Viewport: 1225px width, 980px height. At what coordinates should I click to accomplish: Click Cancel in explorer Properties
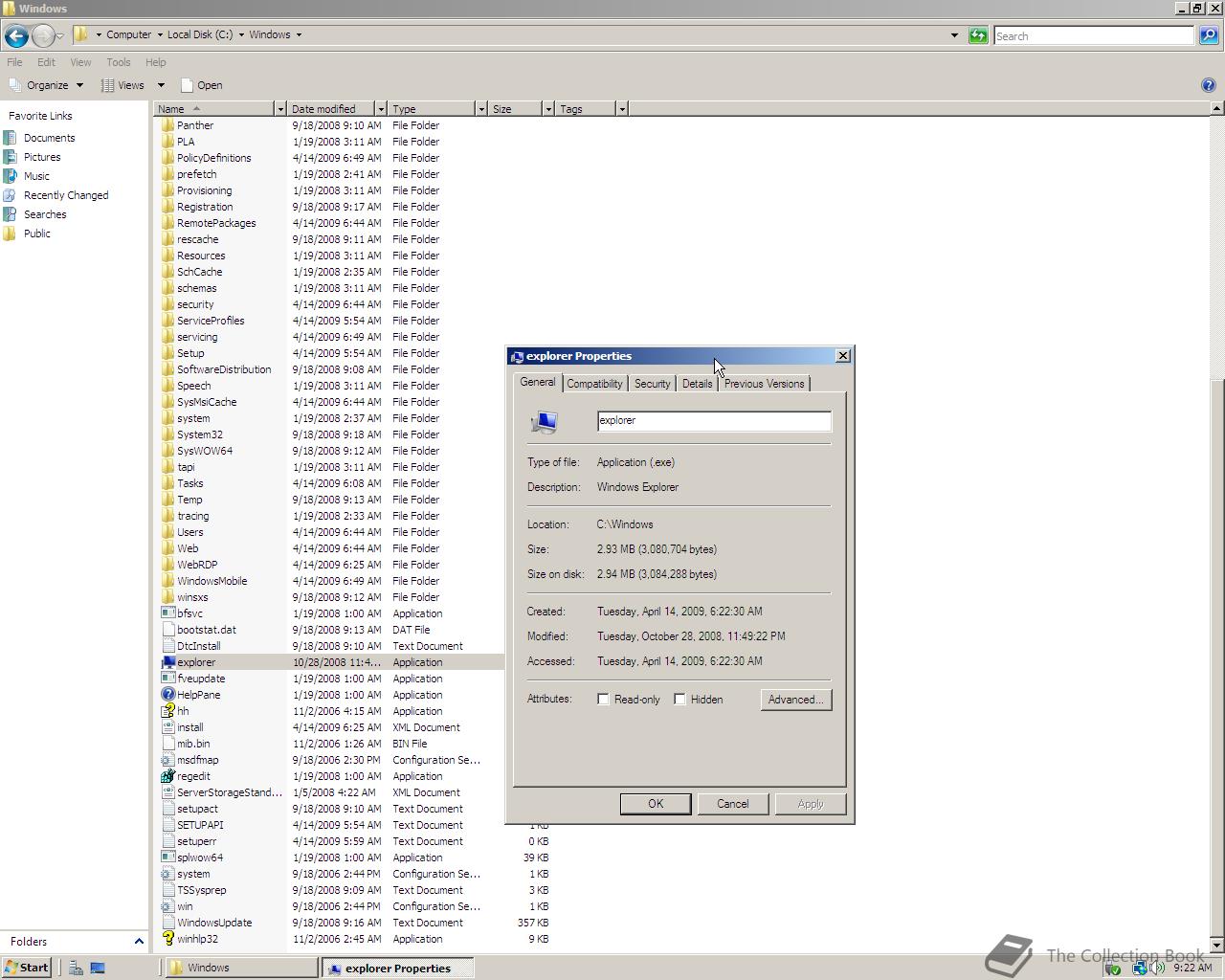(733, 804)
